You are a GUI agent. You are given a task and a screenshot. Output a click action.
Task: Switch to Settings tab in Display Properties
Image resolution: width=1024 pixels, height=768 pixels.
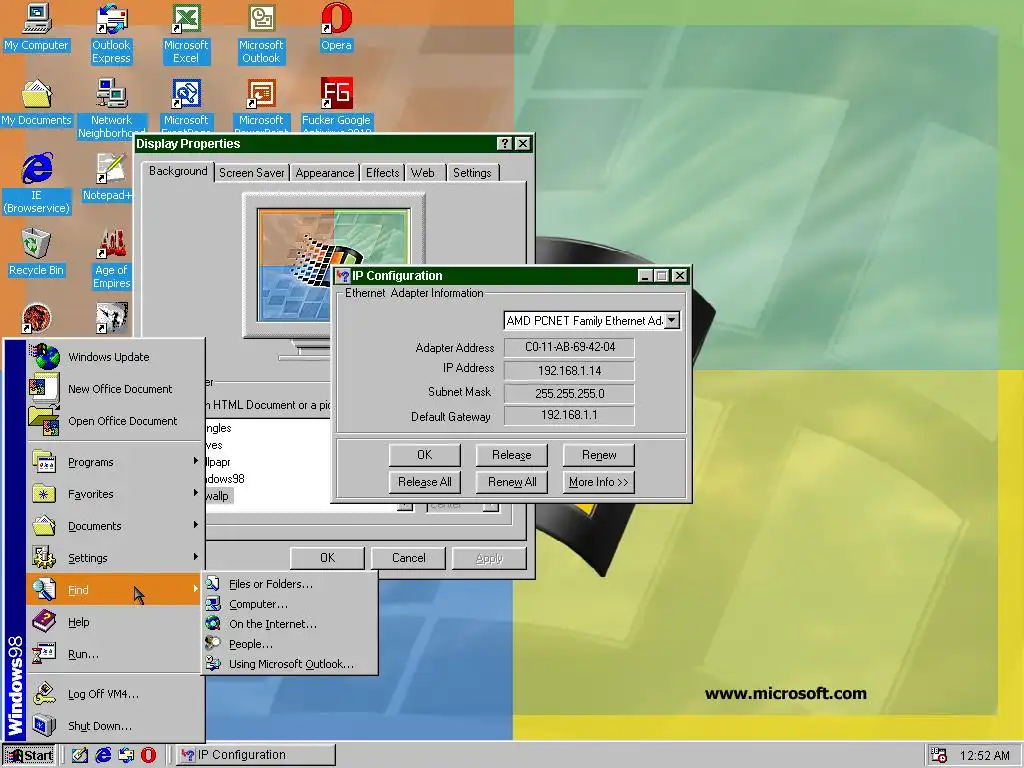coord(472,172)
